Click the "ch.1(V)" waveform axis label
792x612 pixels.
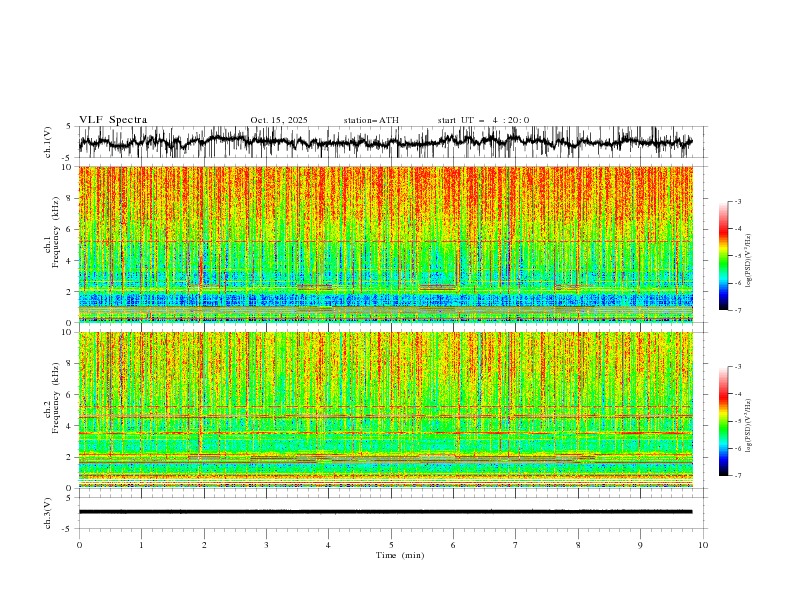pyautogui.click(x=48, y=142)
